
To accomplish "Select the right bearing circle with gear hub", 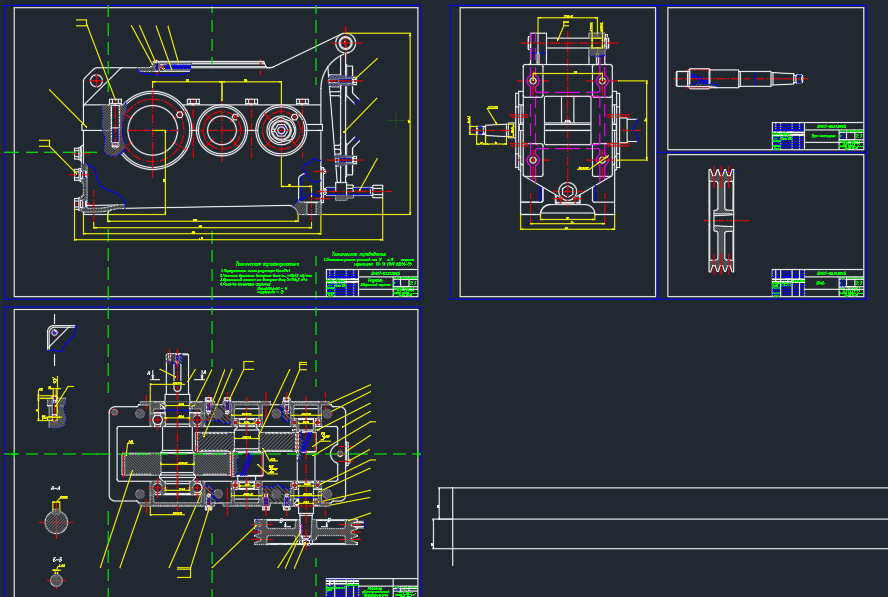I will point(281,130).
